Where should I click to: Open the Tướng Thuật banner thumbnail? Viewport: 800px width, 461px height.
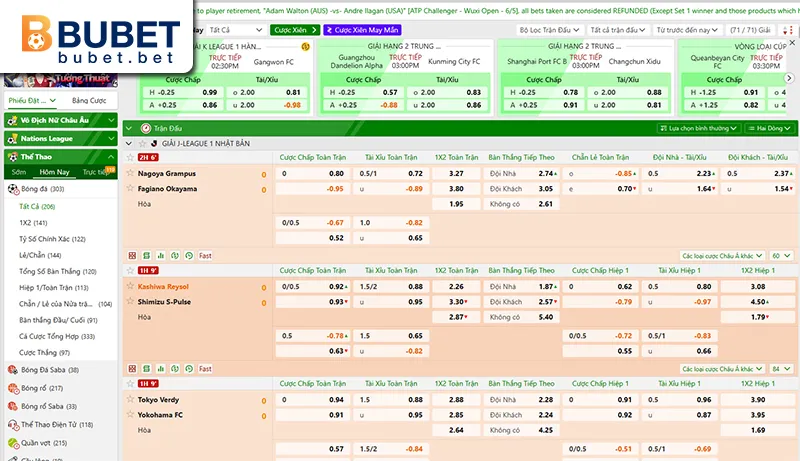[61, 81]
